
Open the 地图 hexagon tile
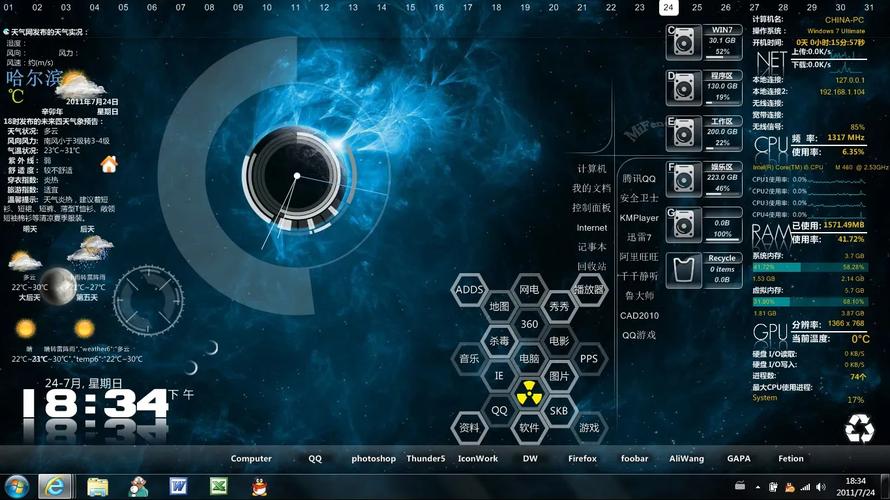pyautogui.click(x=499, y=306)
